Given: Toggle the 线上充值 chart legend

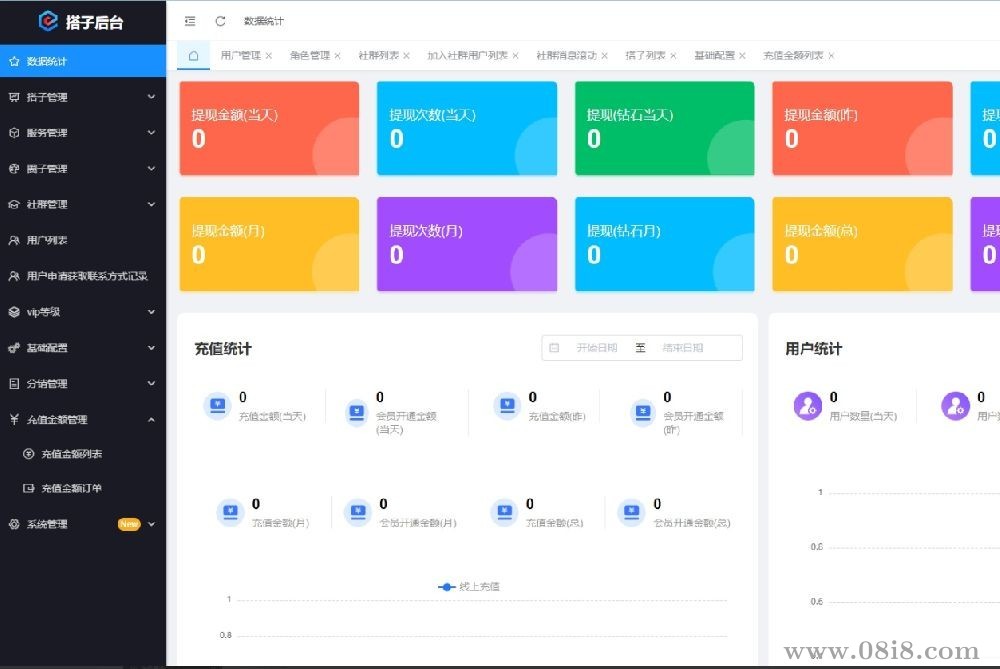Looking at the screenshot, I should [x=470, y=587].
